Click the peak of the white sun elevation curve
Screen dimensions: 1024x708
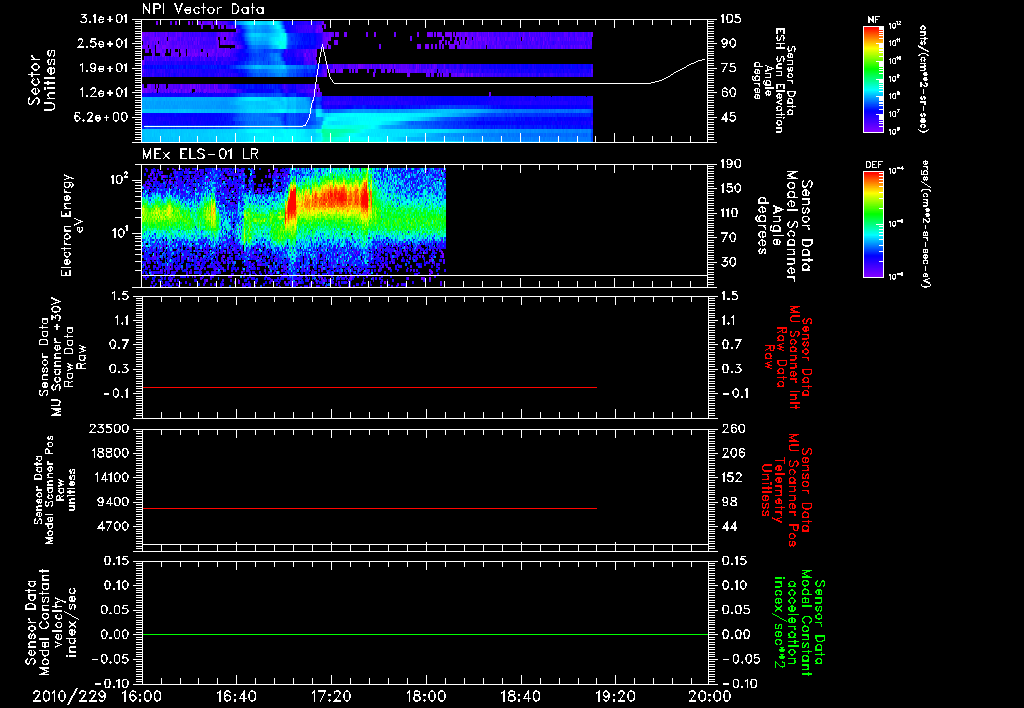(322, 46)
